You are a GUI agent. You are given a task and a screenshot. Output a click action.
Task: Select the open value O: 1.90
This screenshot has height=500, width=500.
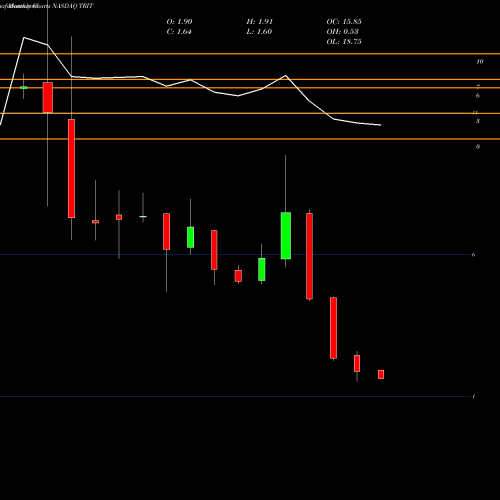(179, 22)
